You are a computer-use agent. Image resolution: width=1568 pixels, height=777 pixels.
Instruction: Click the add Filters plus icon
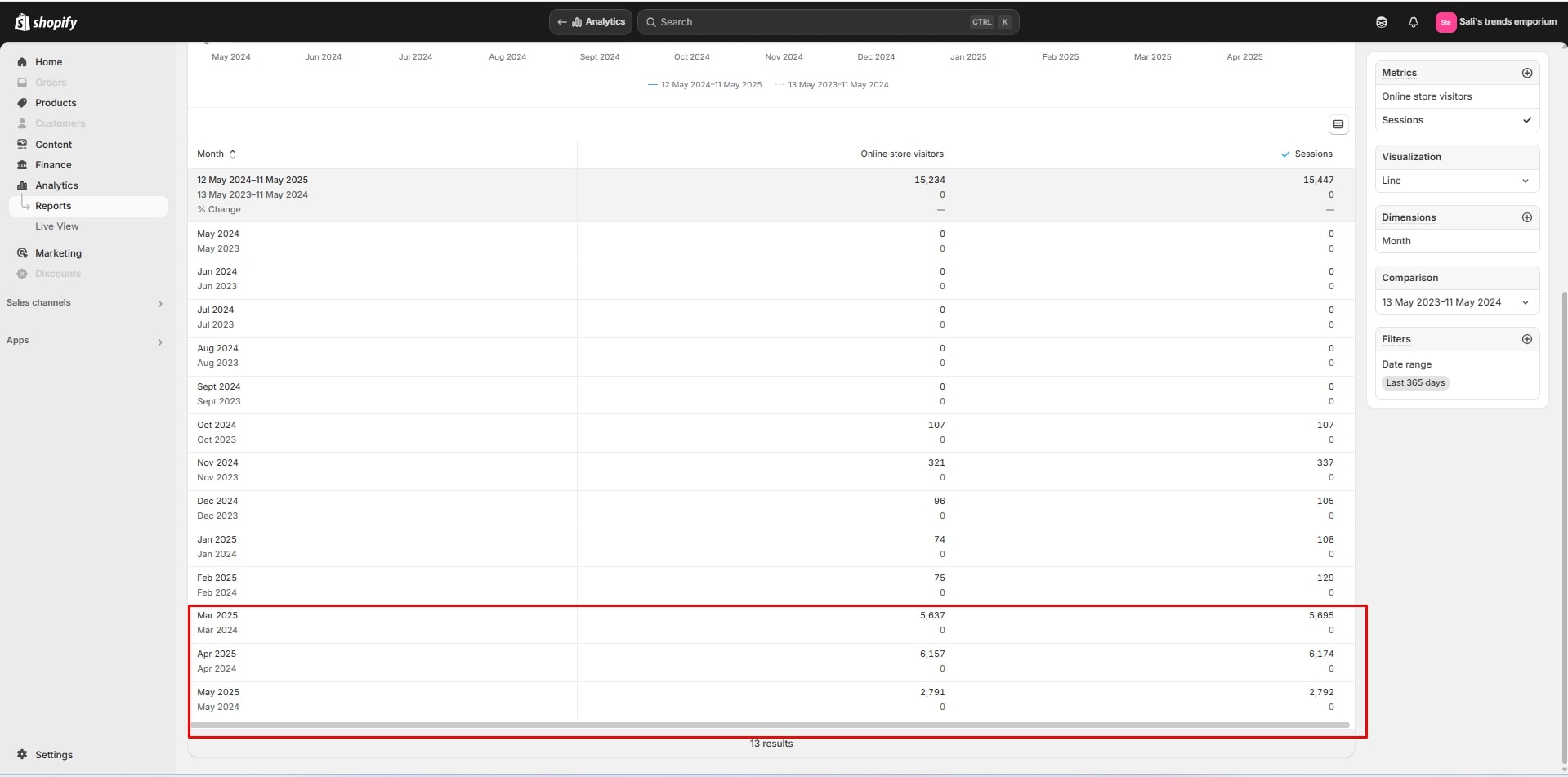[x=1526, y=339]
